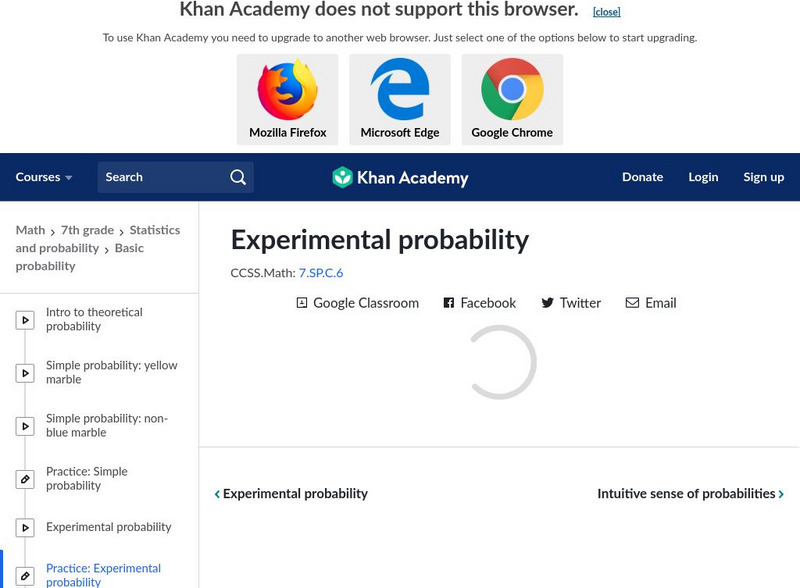Click the search magnifying glass icon
The image size is (800, 588).
click(x=238, y=177)
